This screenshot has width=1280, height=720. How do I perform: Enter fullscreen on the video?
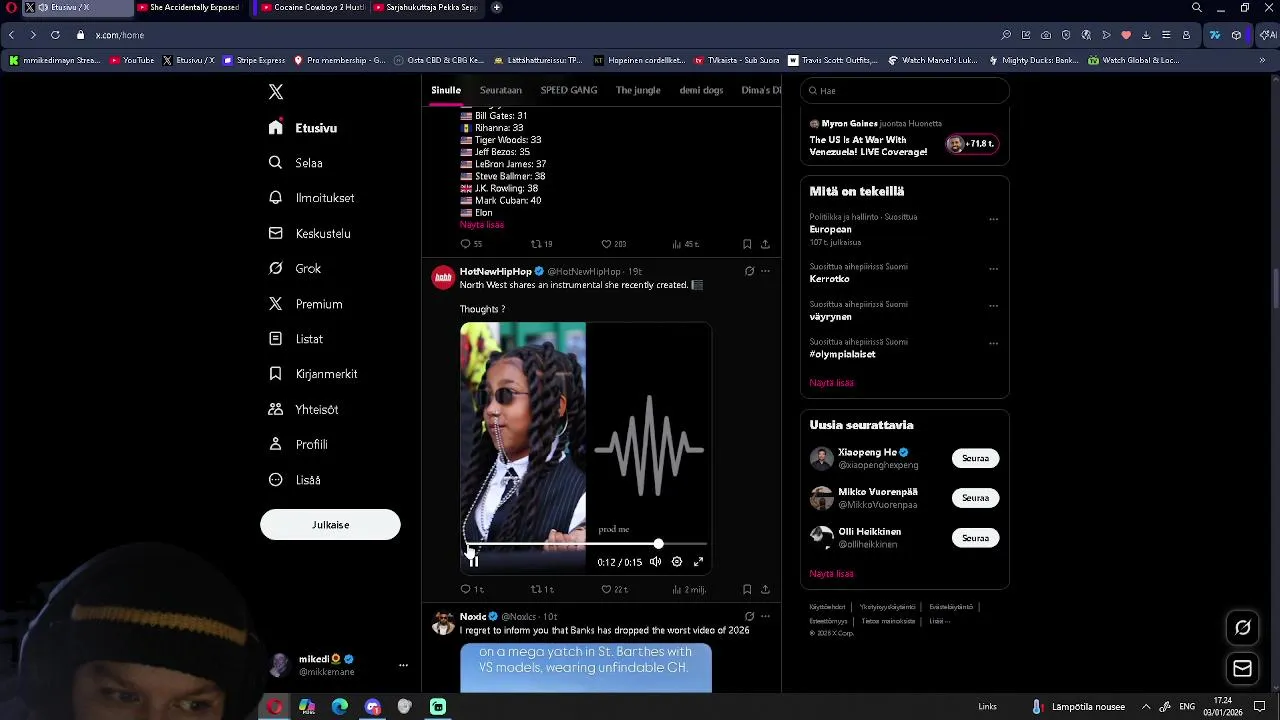click(x=699, y=562)
